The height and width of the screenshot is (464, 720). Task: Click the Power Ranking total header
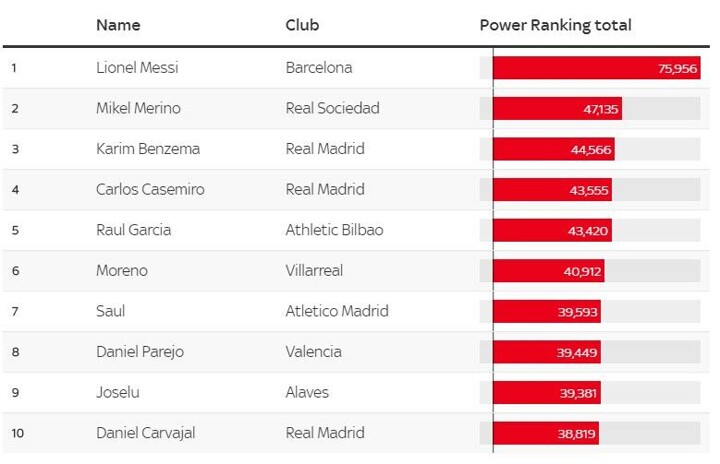click(x=555, y=25)
